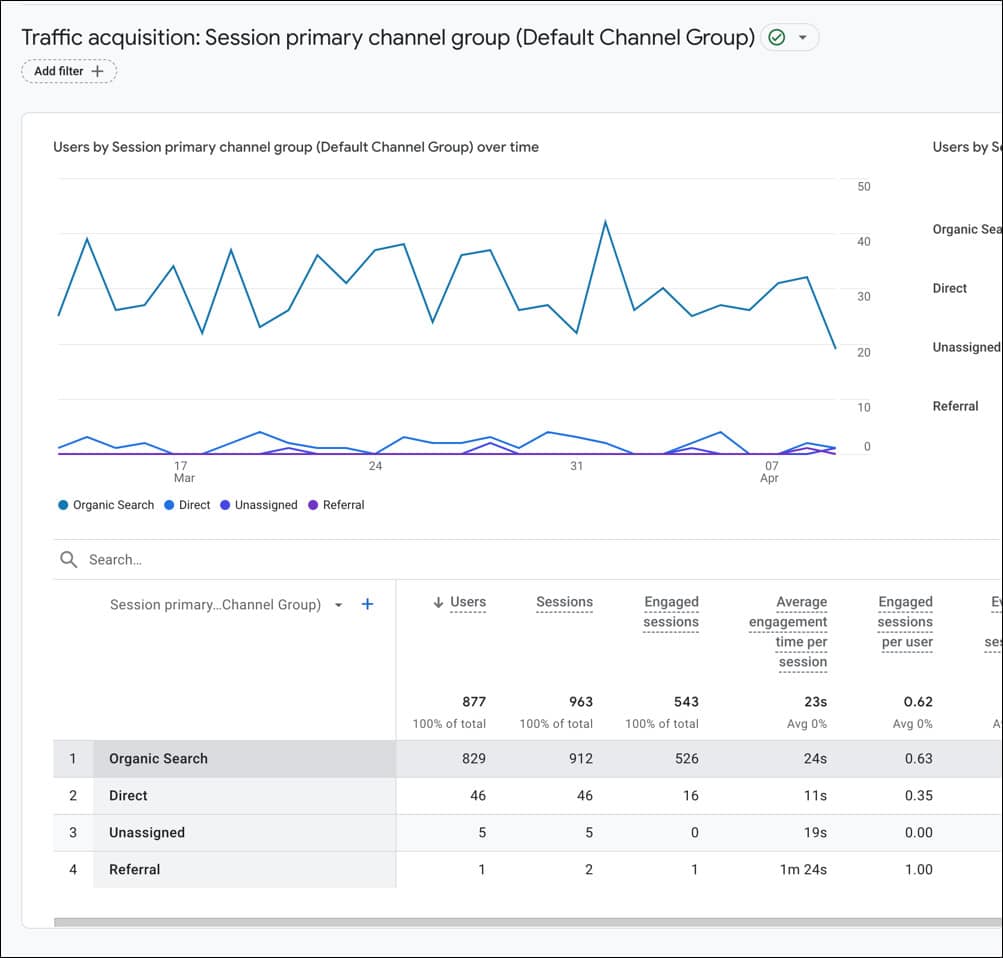The height and width of the screenshot is (958, 1003).
Task: Click the descending sort arrow beside Users
Action: 438,602
